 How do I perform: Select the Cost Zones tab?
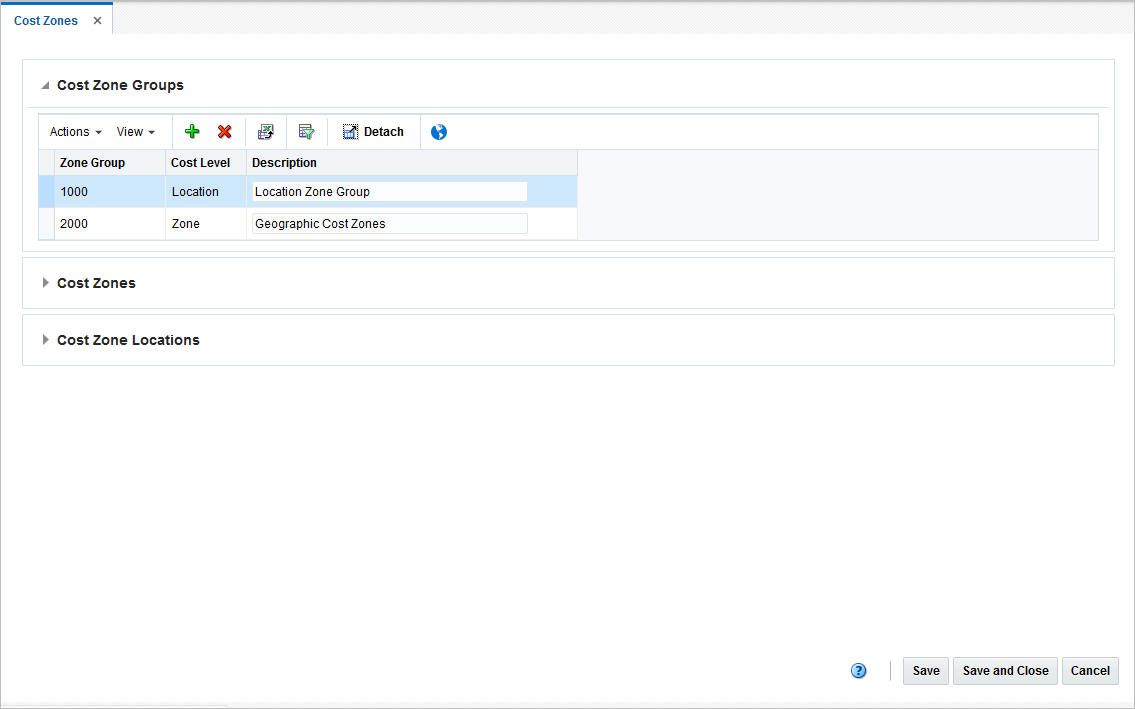(46, 21)
